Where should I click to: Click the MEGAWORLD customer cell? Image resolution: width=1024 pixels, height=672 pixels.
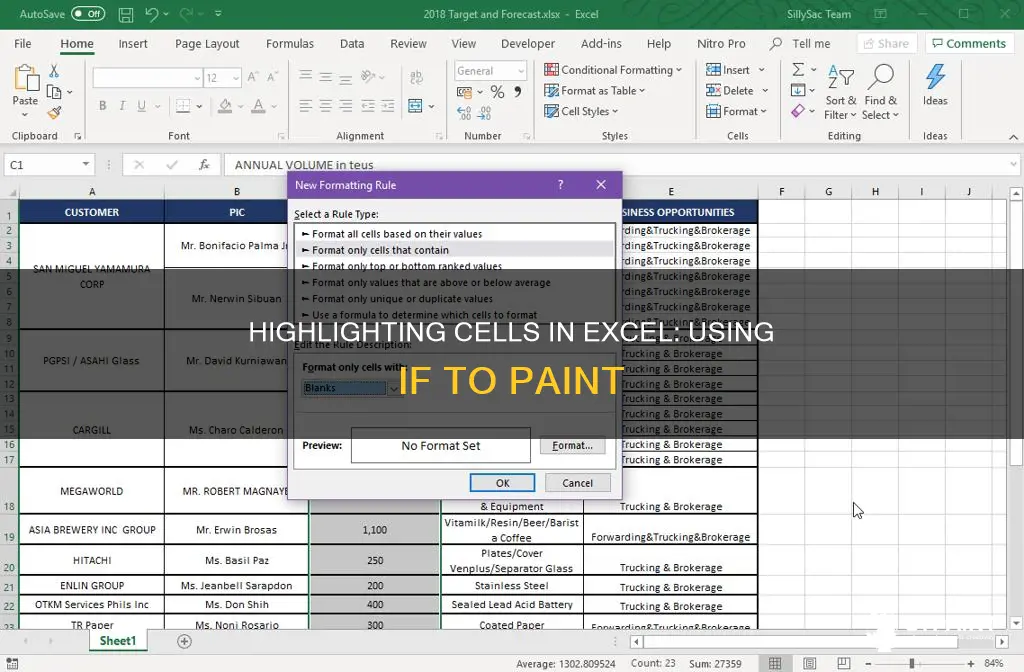tap(91, 491)
